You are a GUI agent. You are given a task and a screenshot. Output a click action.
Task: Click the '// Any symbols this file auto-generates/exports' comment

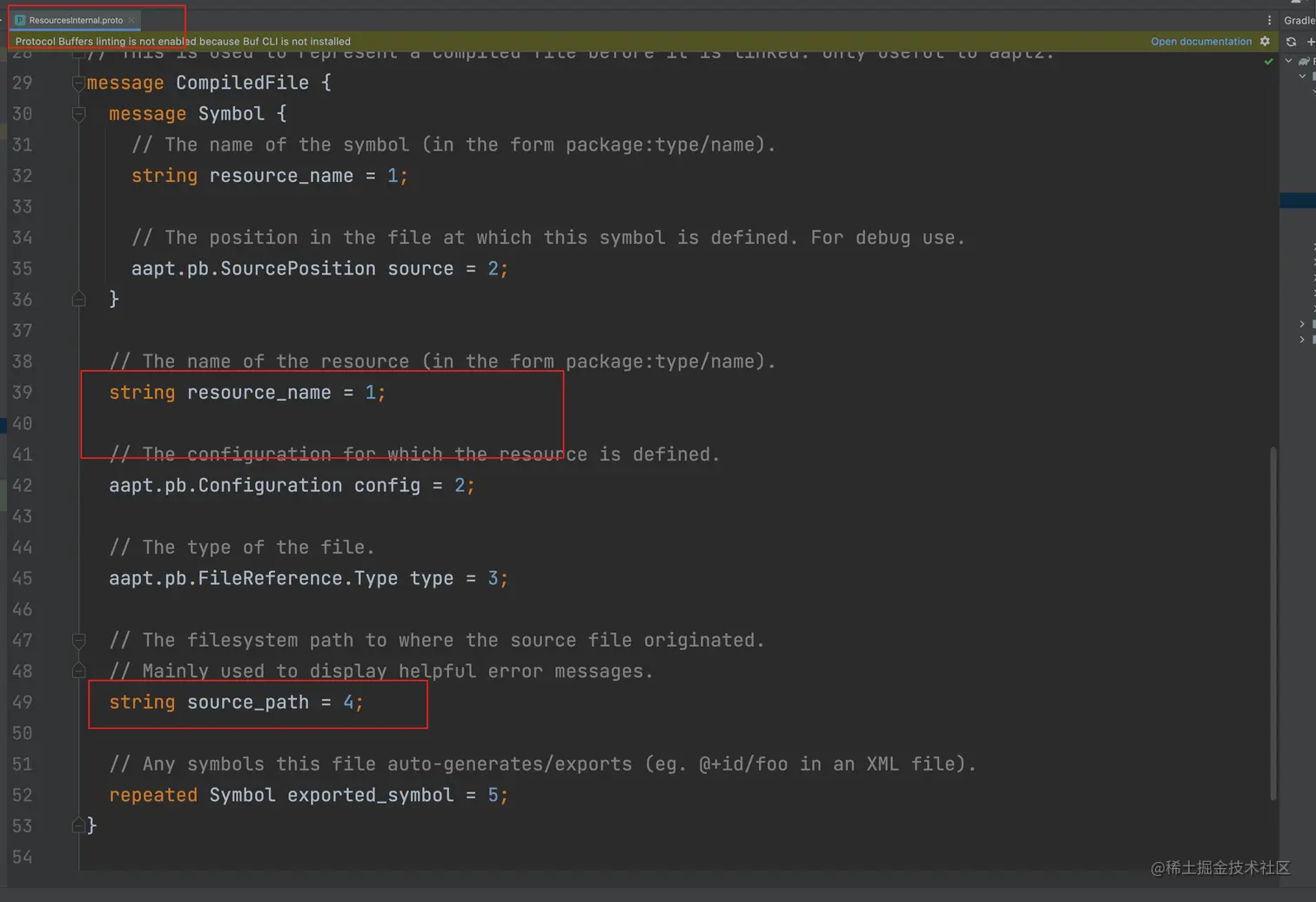tap(543, 764)
